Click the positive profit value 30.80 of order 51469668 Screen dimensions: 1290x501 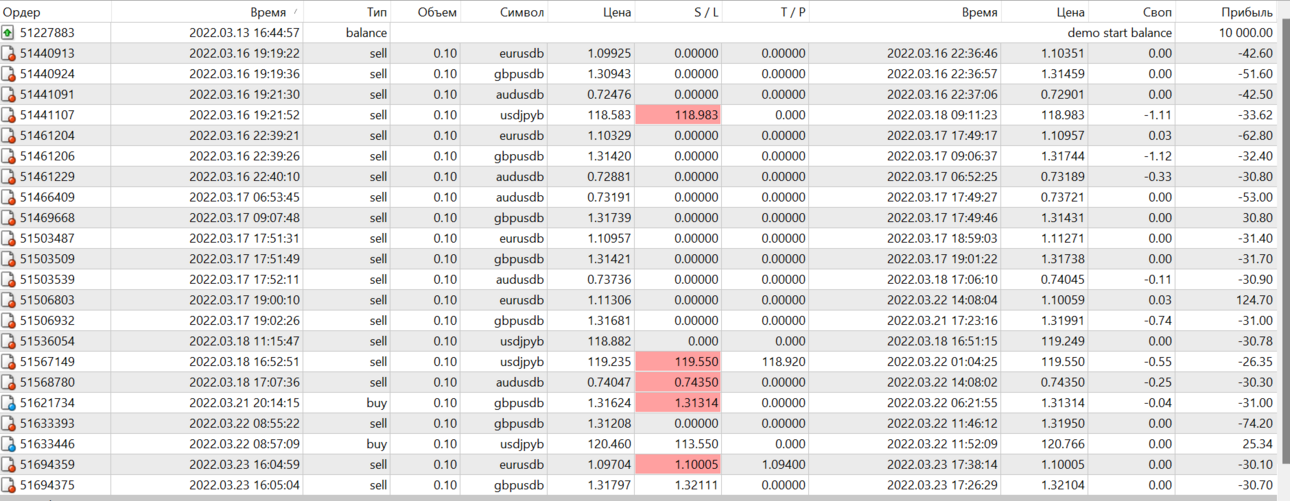click(1258, 218)
